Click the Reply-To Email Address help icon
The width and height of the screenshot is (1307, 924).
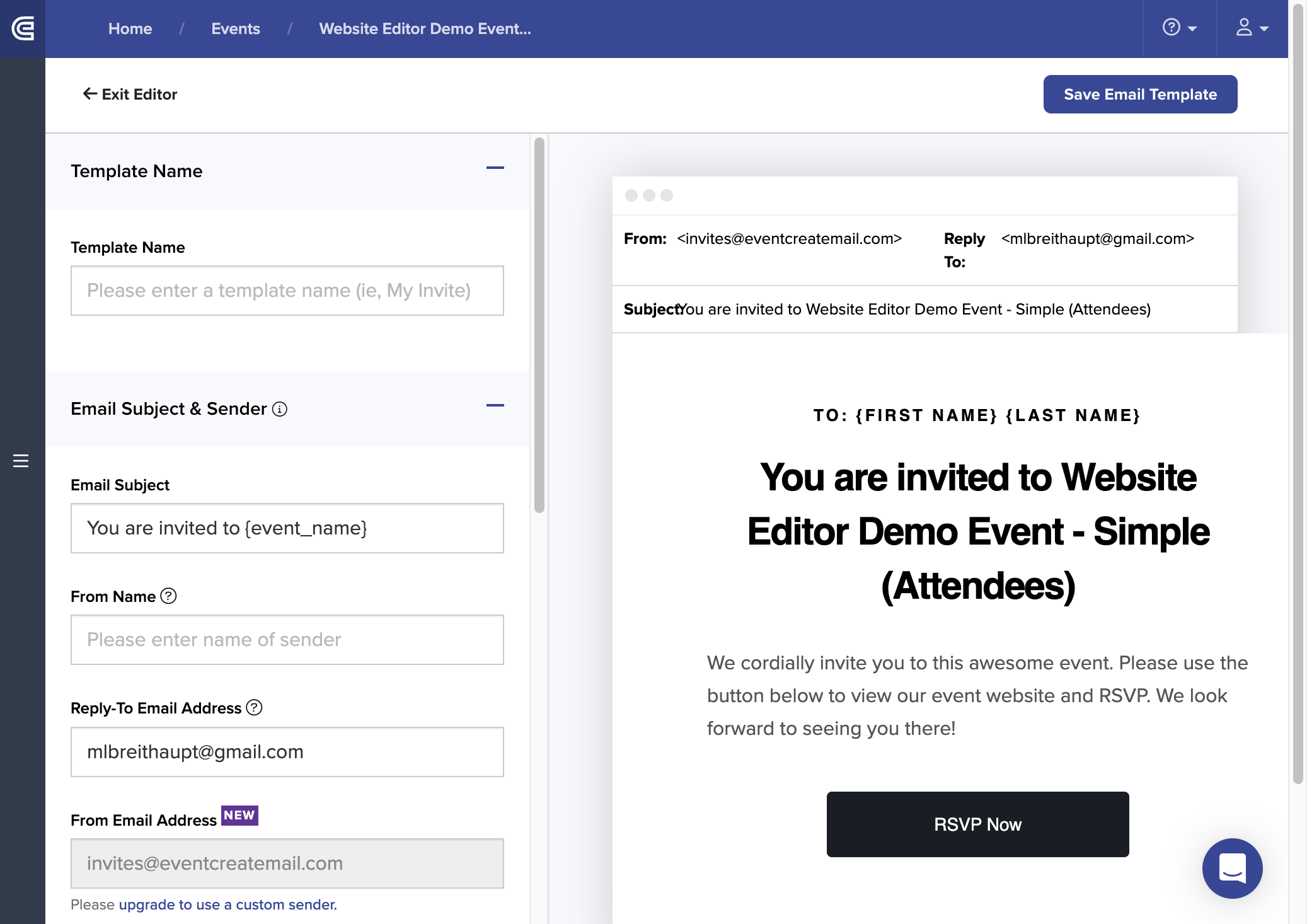[x=254, y=707]
